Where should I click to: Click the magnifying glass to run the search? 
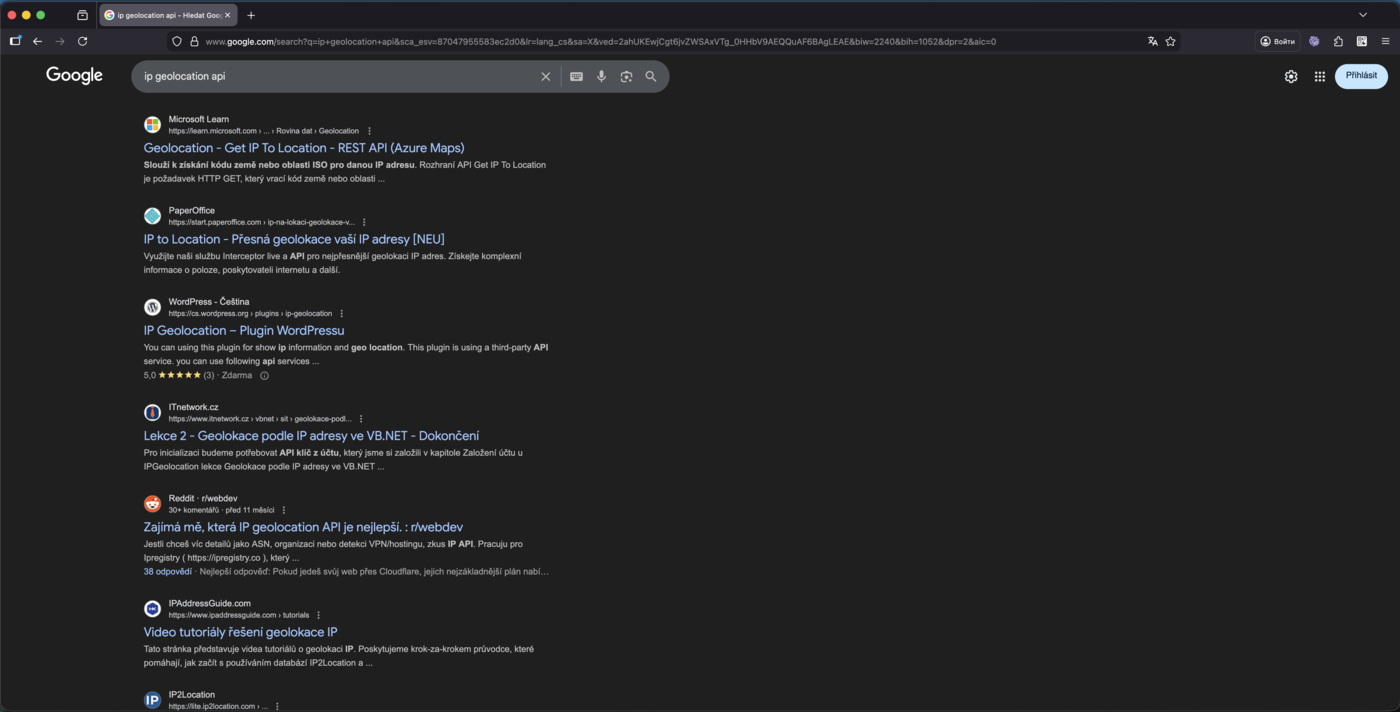[651, 76]
